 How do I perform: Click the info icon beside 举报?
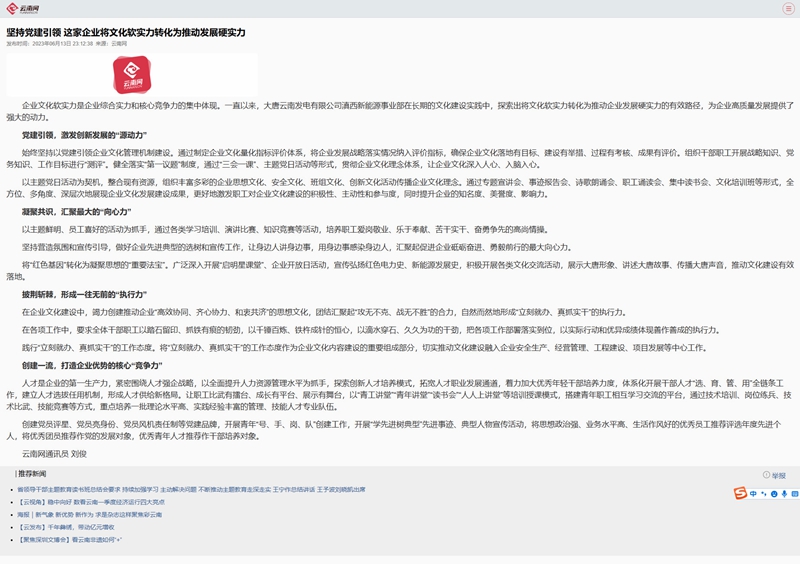pos(766,475)
